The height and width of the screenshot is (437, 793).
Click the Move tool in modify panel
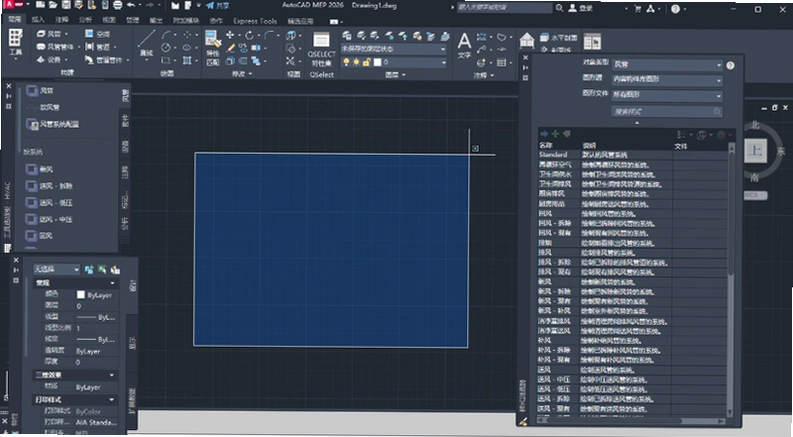coord(230,35)
